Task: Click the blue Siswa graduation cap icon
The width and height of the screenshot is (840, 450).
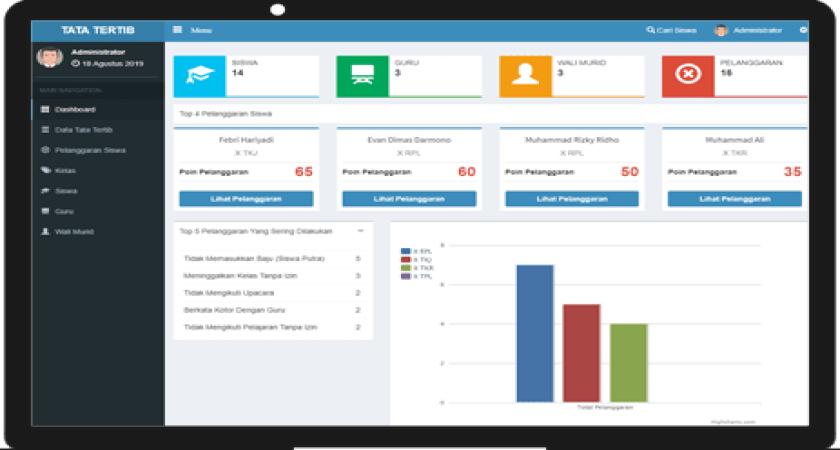Action: click(x=201, y=76)
